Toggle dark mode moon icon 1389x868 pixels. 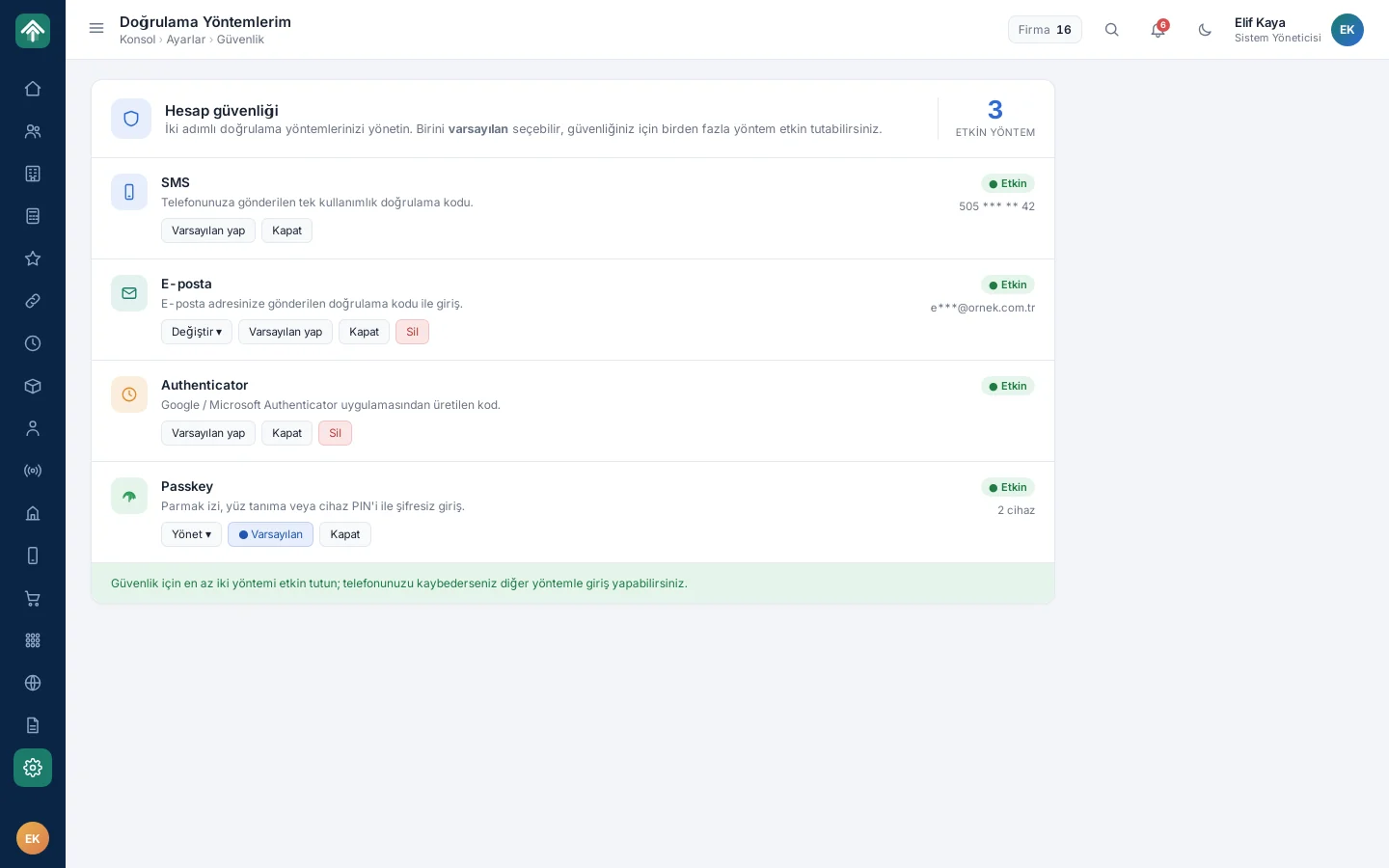[x=1205, y=30]
